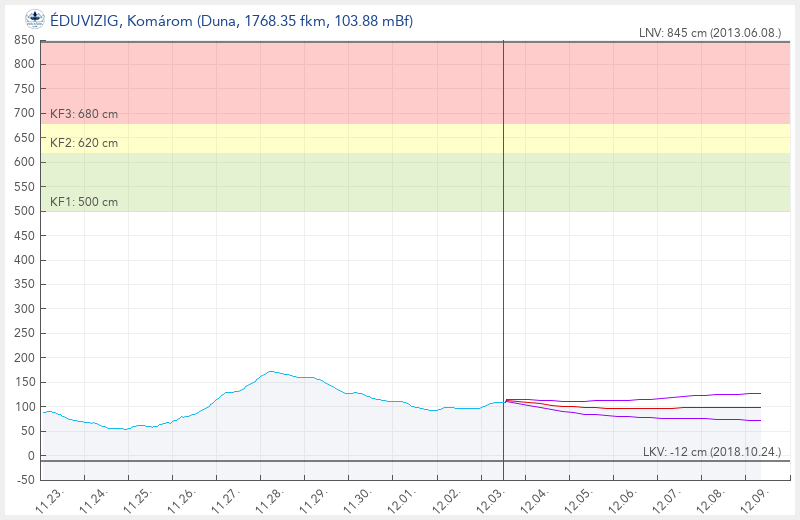
Task: Click the right end of the lower purple forecast line
Action: [x=760, y=420]
